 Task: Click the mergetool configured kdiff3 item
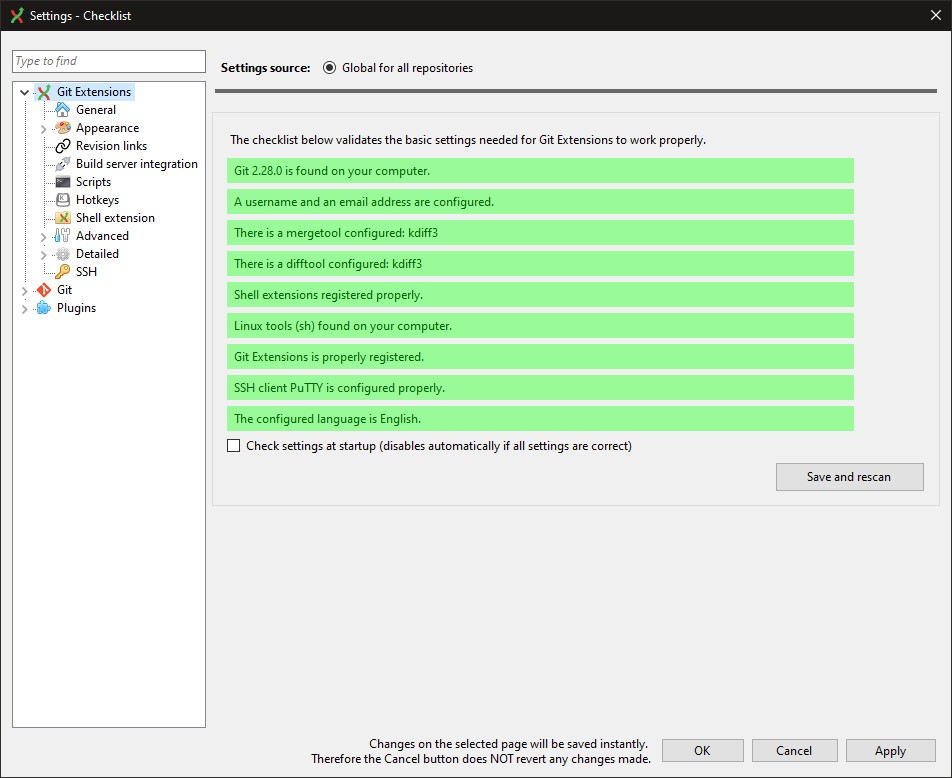point(540,233)
